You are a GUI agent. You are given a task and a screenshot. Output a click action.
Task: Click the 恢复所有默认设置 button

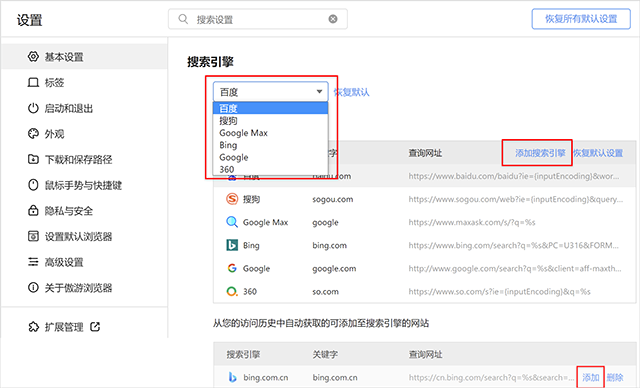581,19
